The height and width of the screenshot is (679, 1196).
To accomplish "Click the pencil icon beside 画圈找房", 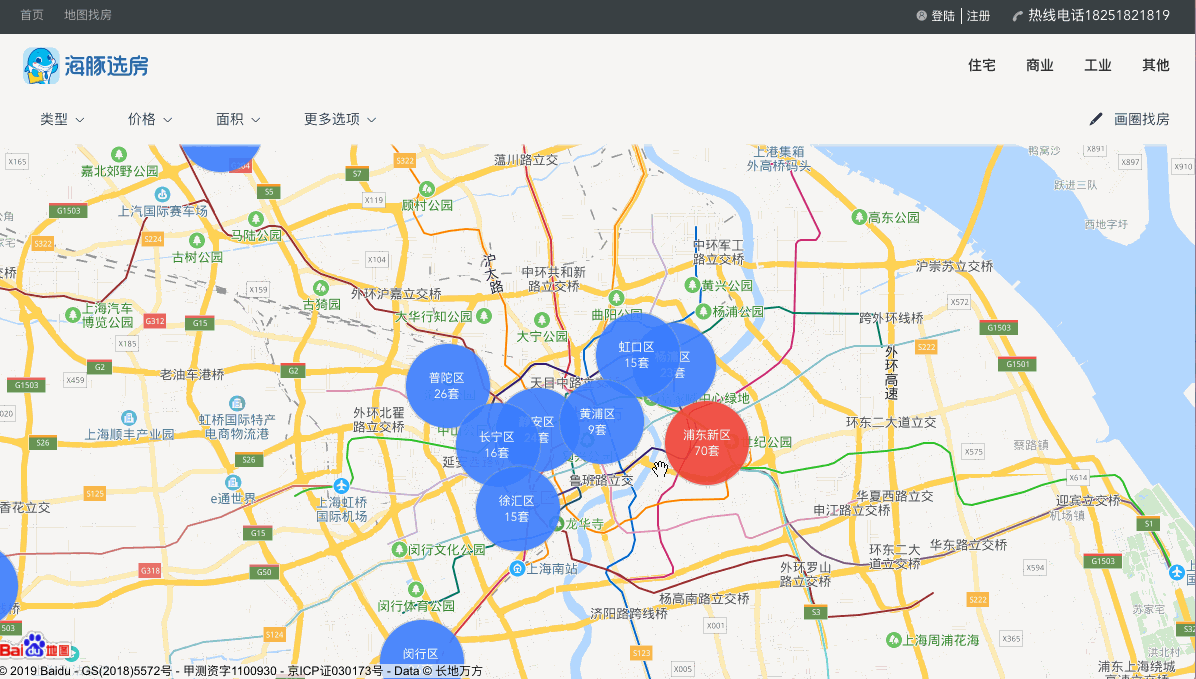I will coord(1096,119).
